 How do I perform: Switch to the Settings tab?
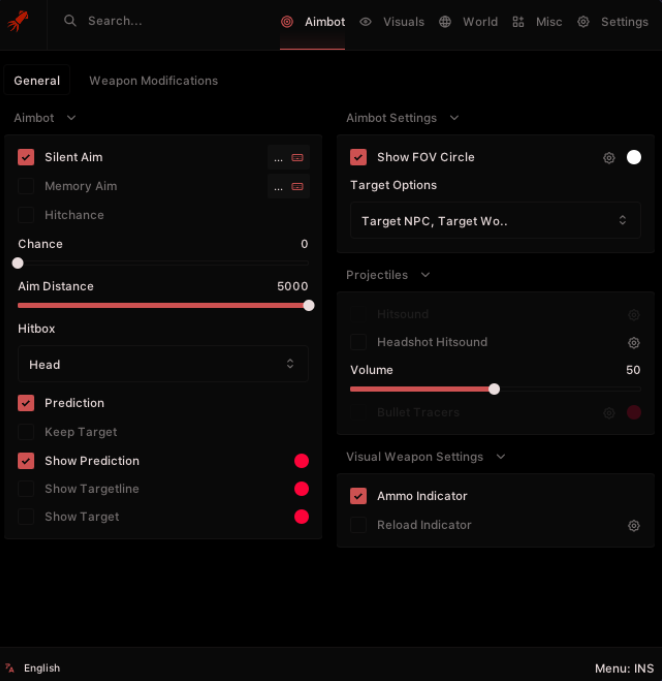point(612,22)
